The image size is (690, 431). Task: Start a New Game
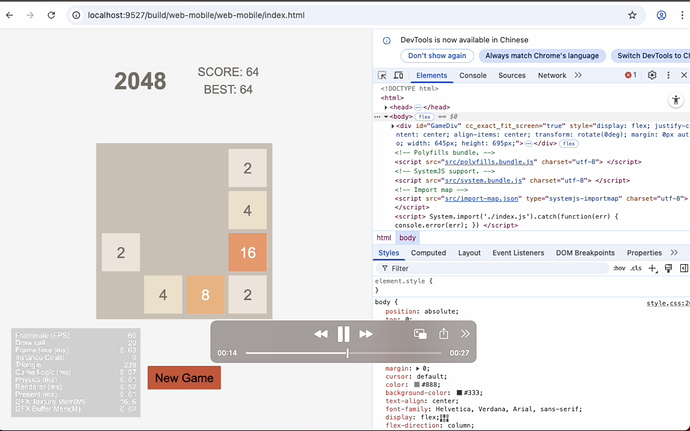[184, 378]
